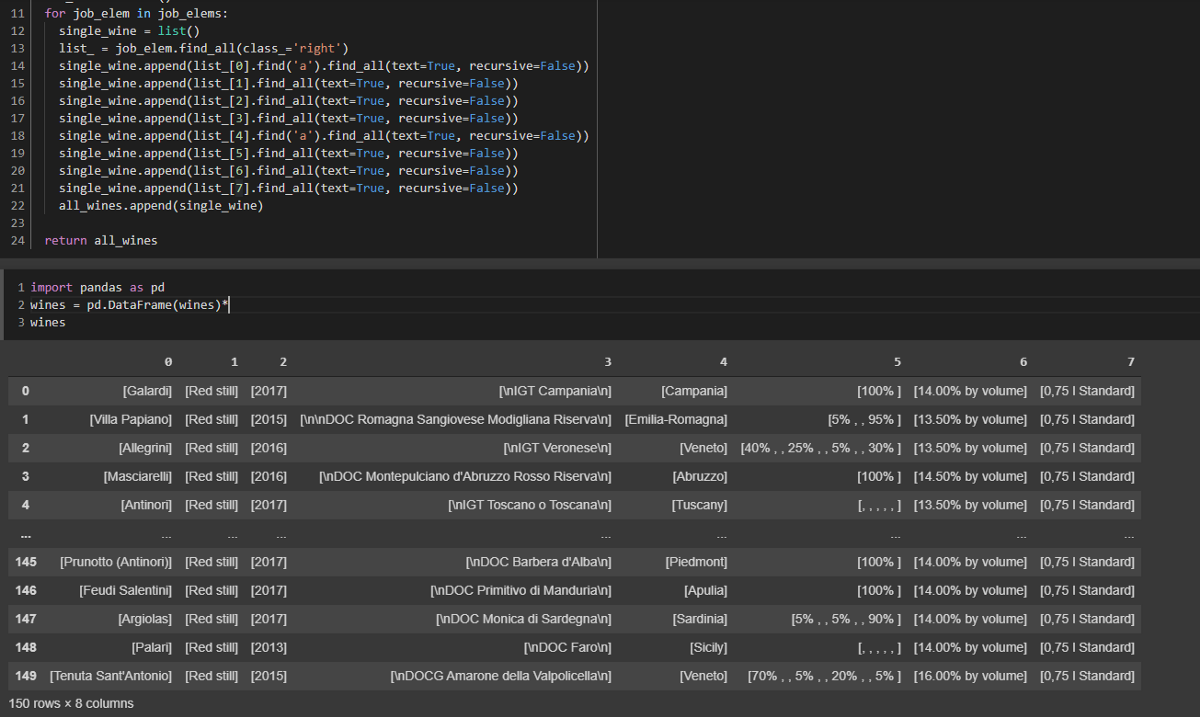
Task: Click row index 145
Action: point(26,562)
